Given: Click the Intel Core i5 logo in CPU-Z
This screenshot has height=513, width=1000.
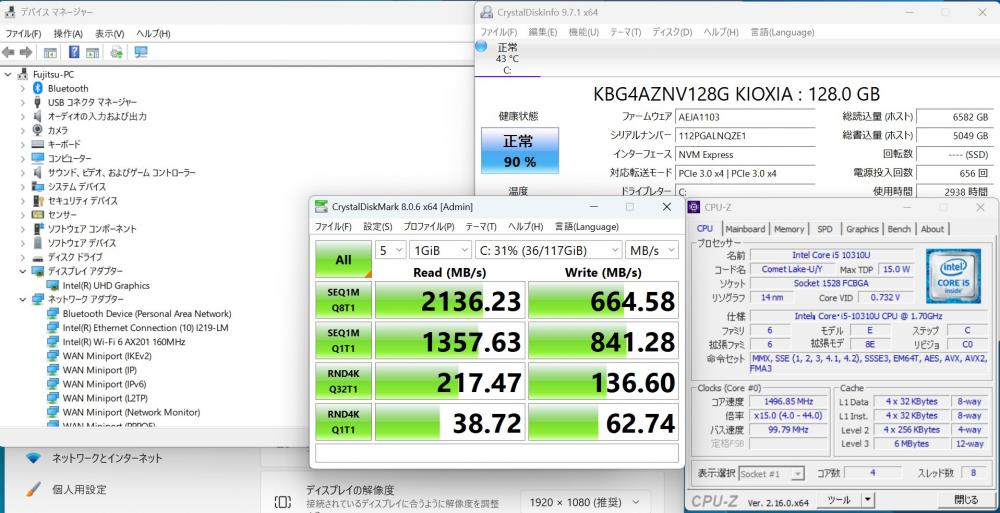Looking at the screenshot, I should tap(953, 275).
